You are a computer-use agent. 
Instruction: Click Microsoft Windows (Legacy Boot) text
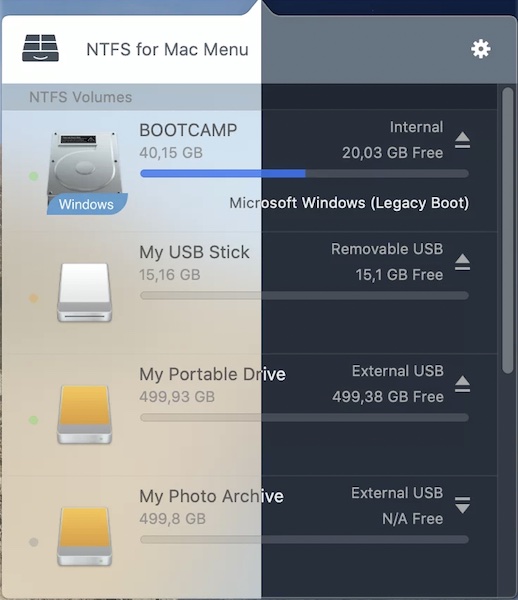pyautogui.click(x=349, y=203)
